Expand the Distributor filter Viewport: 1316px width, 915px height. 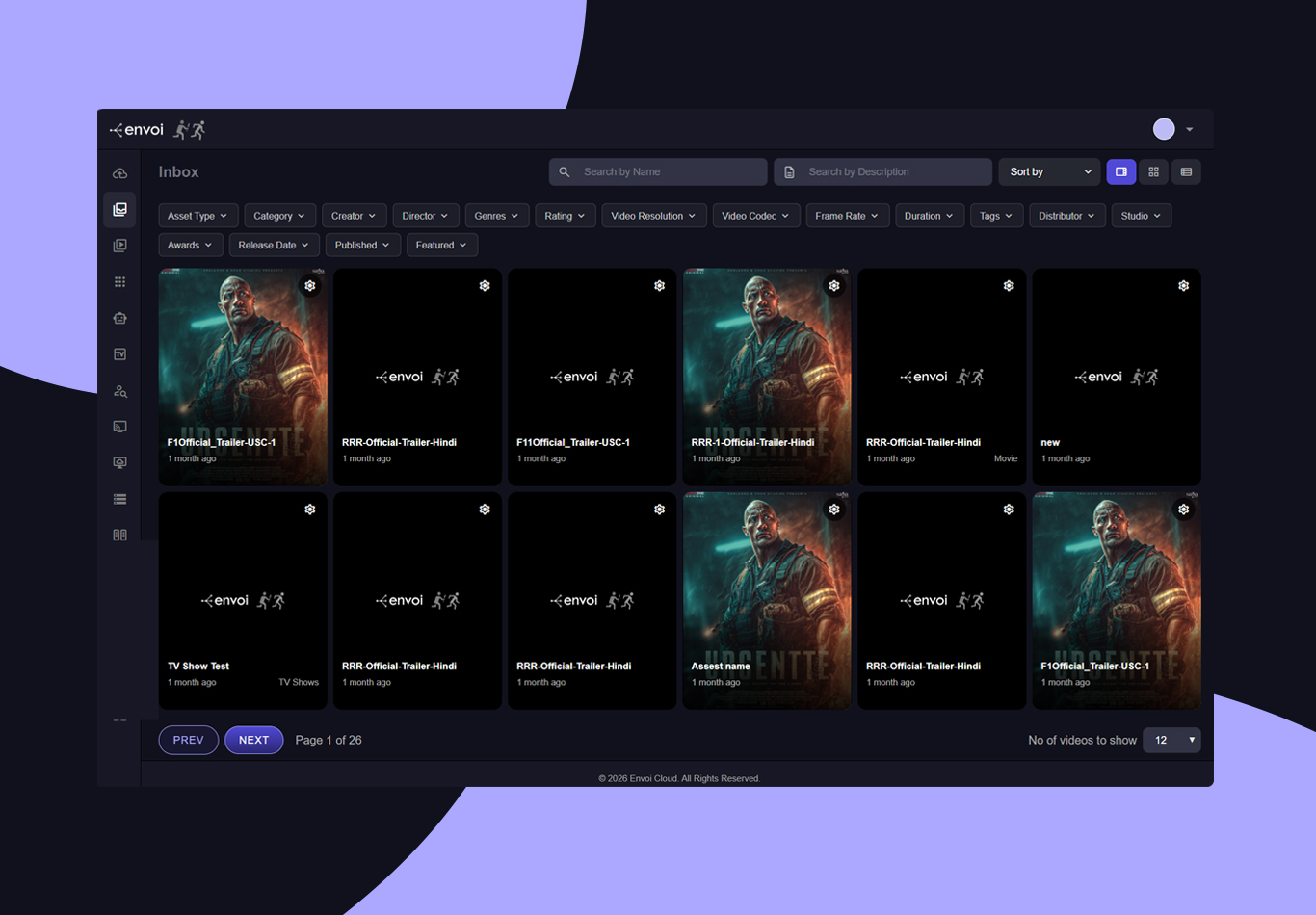pyautogui.click(x=1066, y=216)
